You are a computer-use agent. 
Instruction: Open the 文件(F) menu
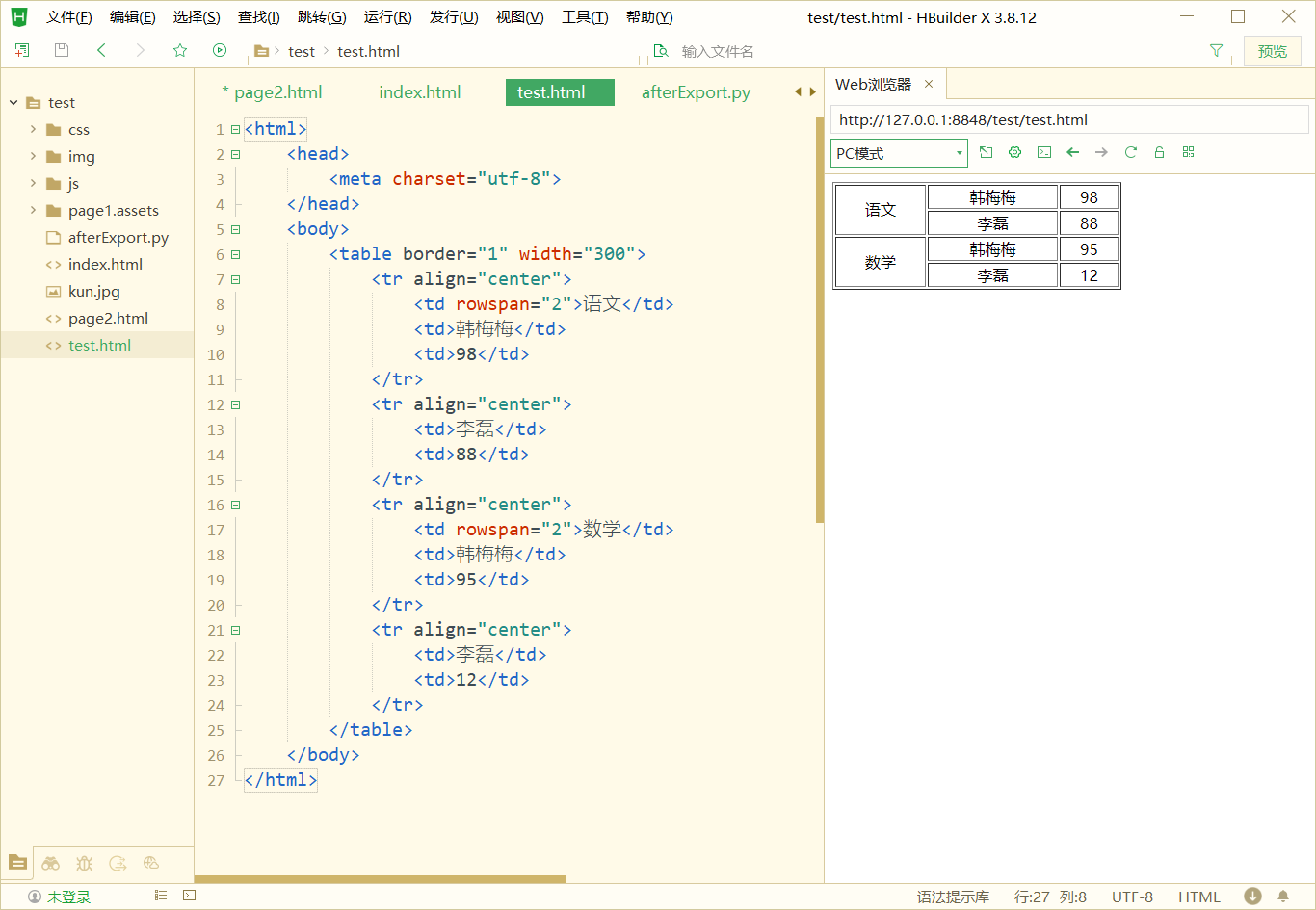(69, 17)
